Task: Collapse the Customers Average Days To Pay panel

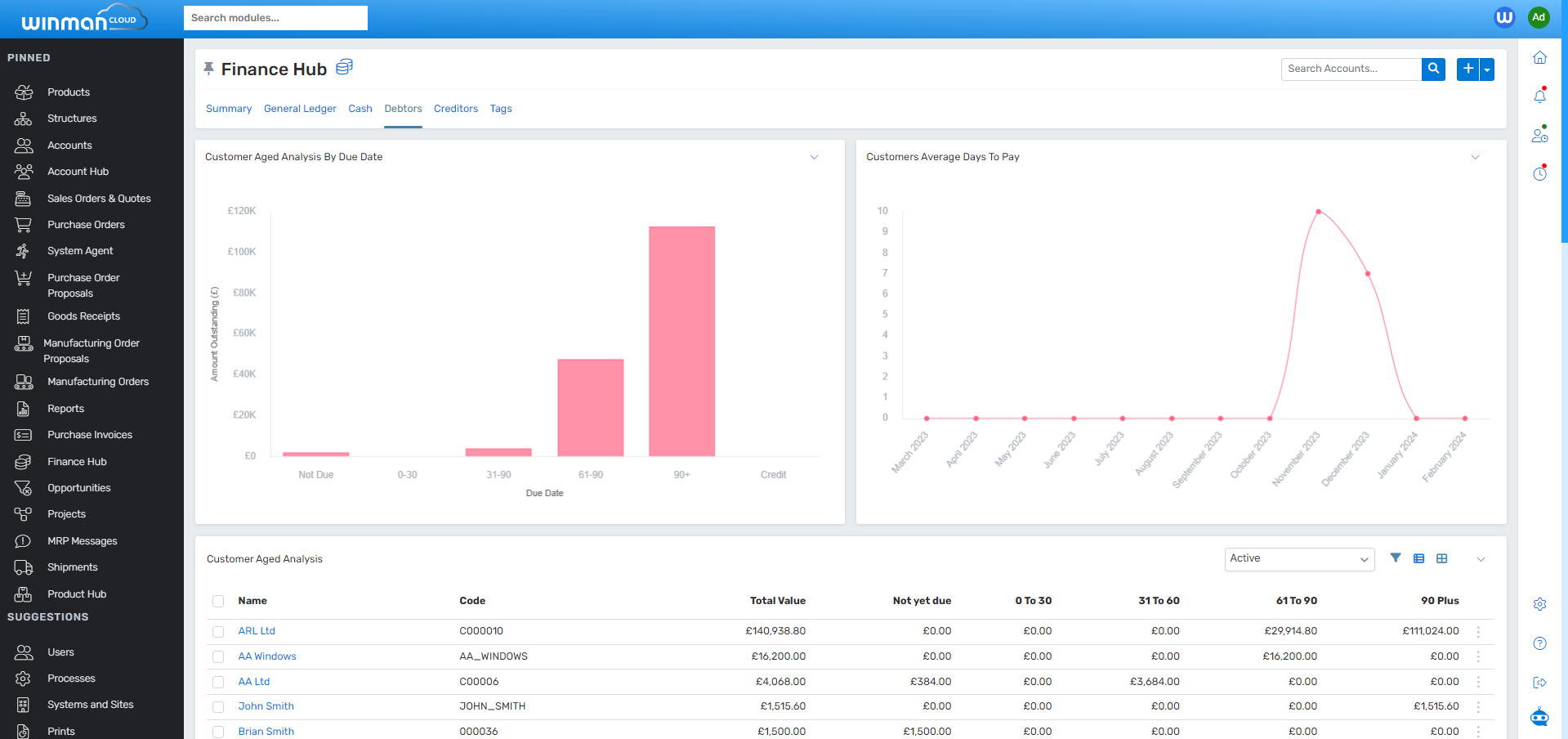Action: click(1475, 157)
